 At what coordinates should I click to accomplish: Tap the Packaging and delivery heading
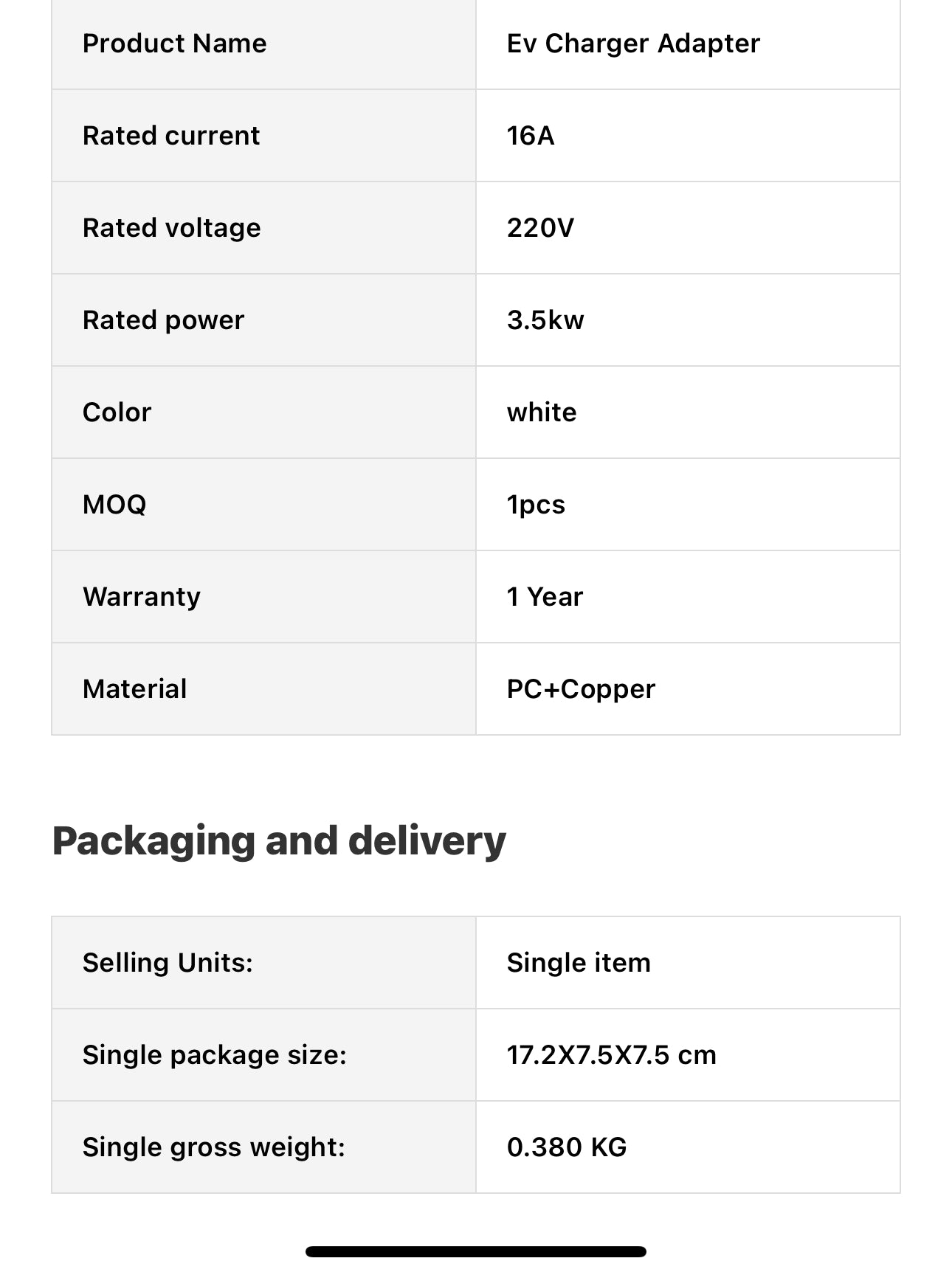click(279, 841)
